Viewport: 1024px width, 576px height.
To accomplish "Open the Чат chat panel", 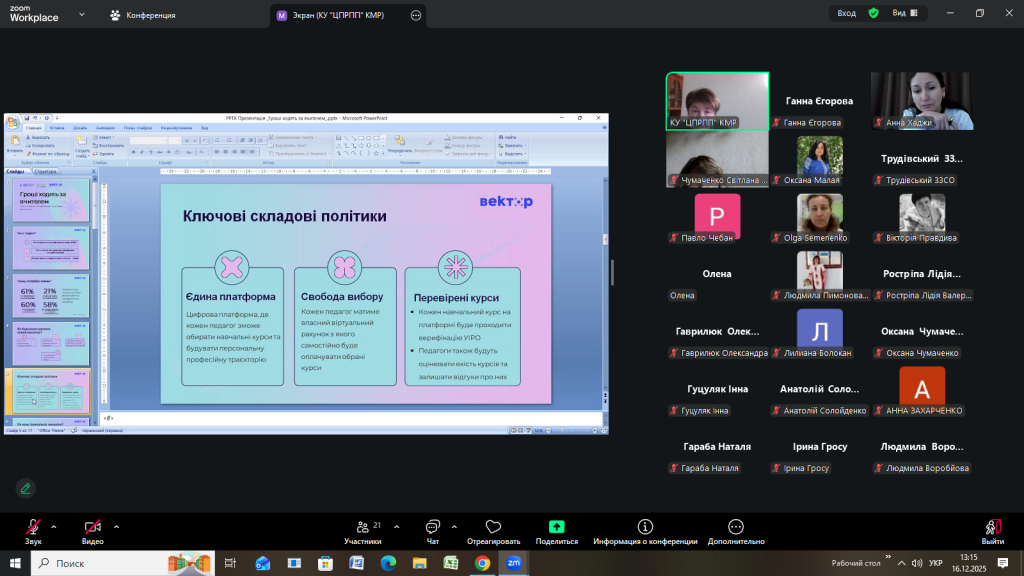I will pos(433,531).
